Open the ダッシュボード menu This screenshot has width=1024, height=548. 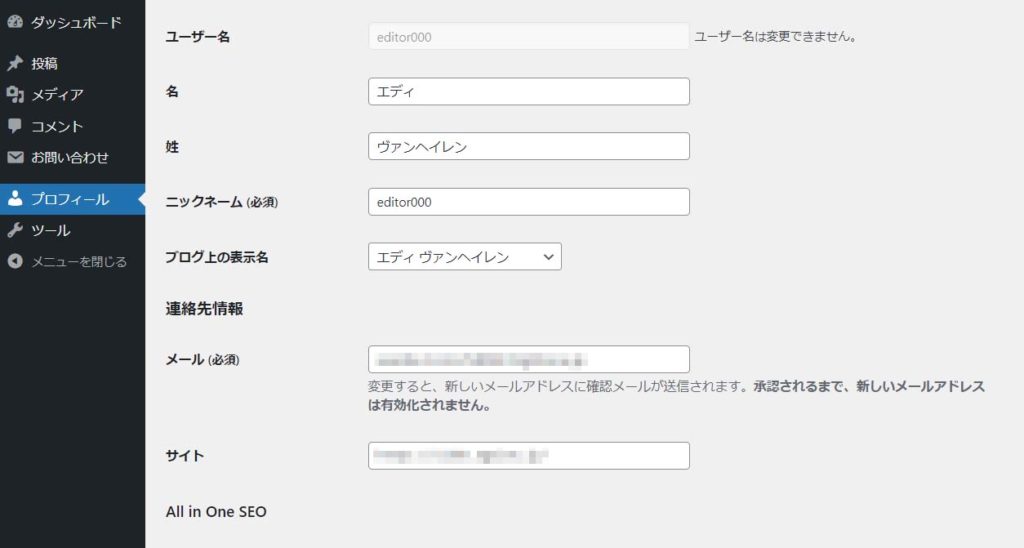(76, 22)
